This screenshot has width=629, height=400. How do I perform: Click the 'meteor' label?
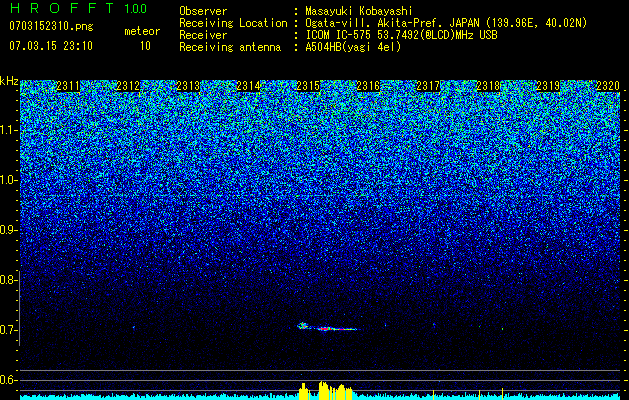[x=142, y=31]
